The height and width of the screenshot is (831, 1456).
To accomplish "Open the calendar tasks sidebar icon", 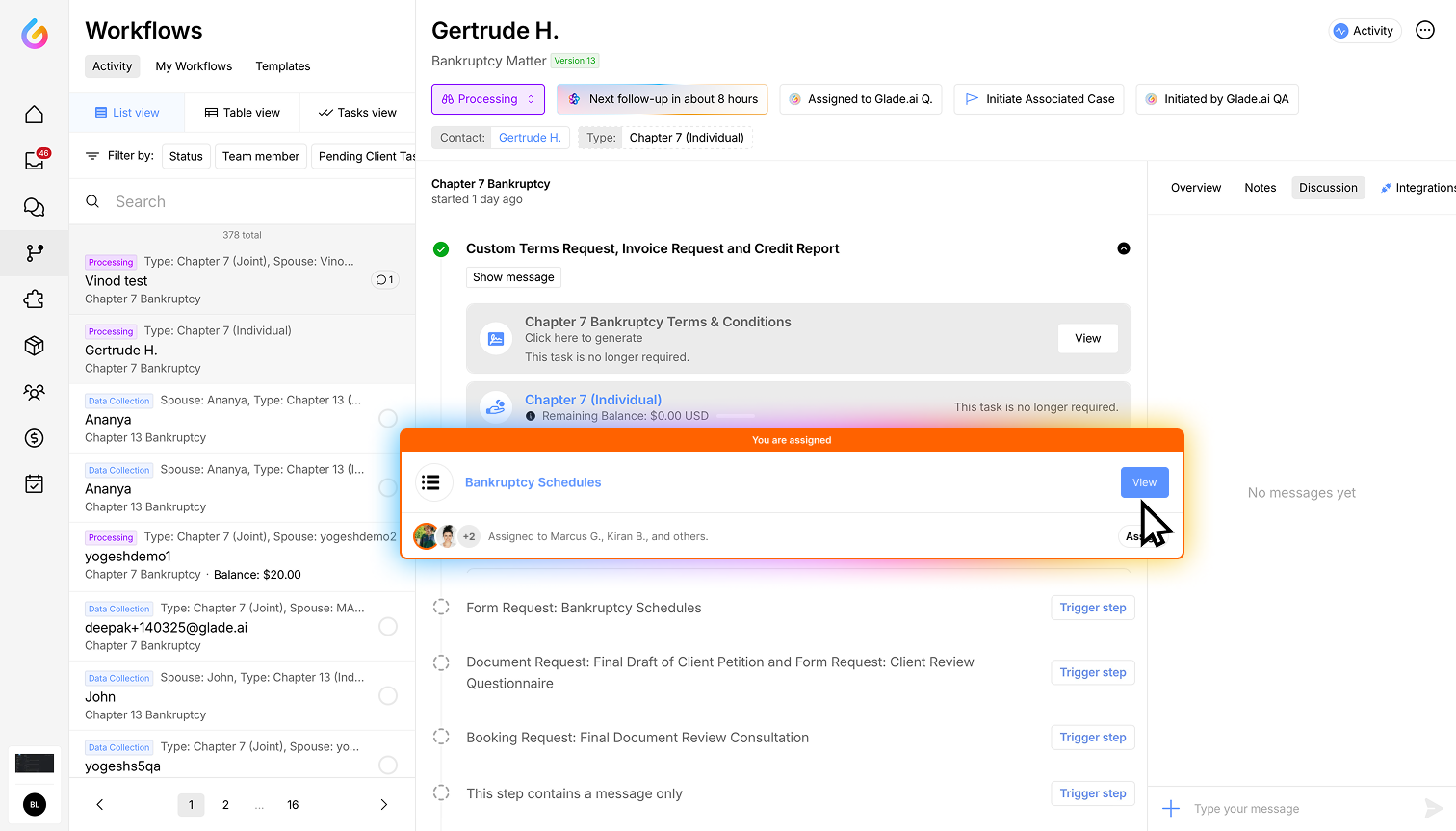I will tap(34, 484).
